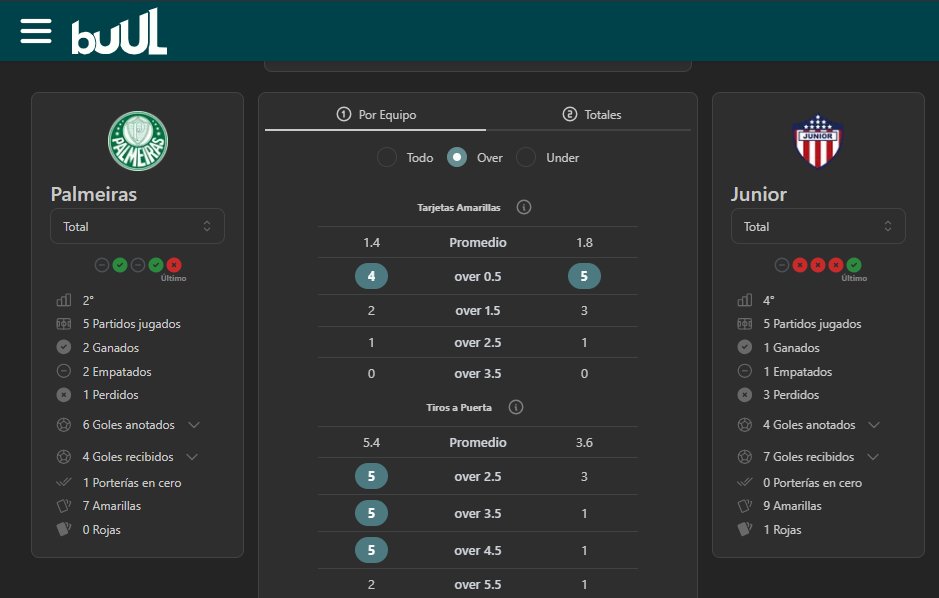Click Junior ranking position icon
Screen dimensions: 939x598
pos(744,300)
